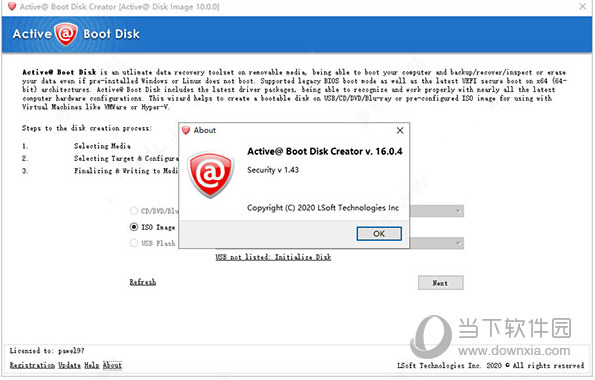Click the Refresh link
Viewport: 595px width, 380px height.
click(143, 282)
